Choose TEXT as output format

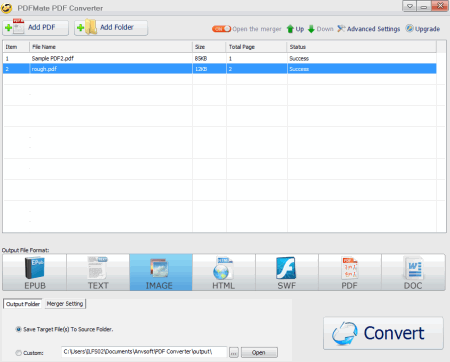98,272
